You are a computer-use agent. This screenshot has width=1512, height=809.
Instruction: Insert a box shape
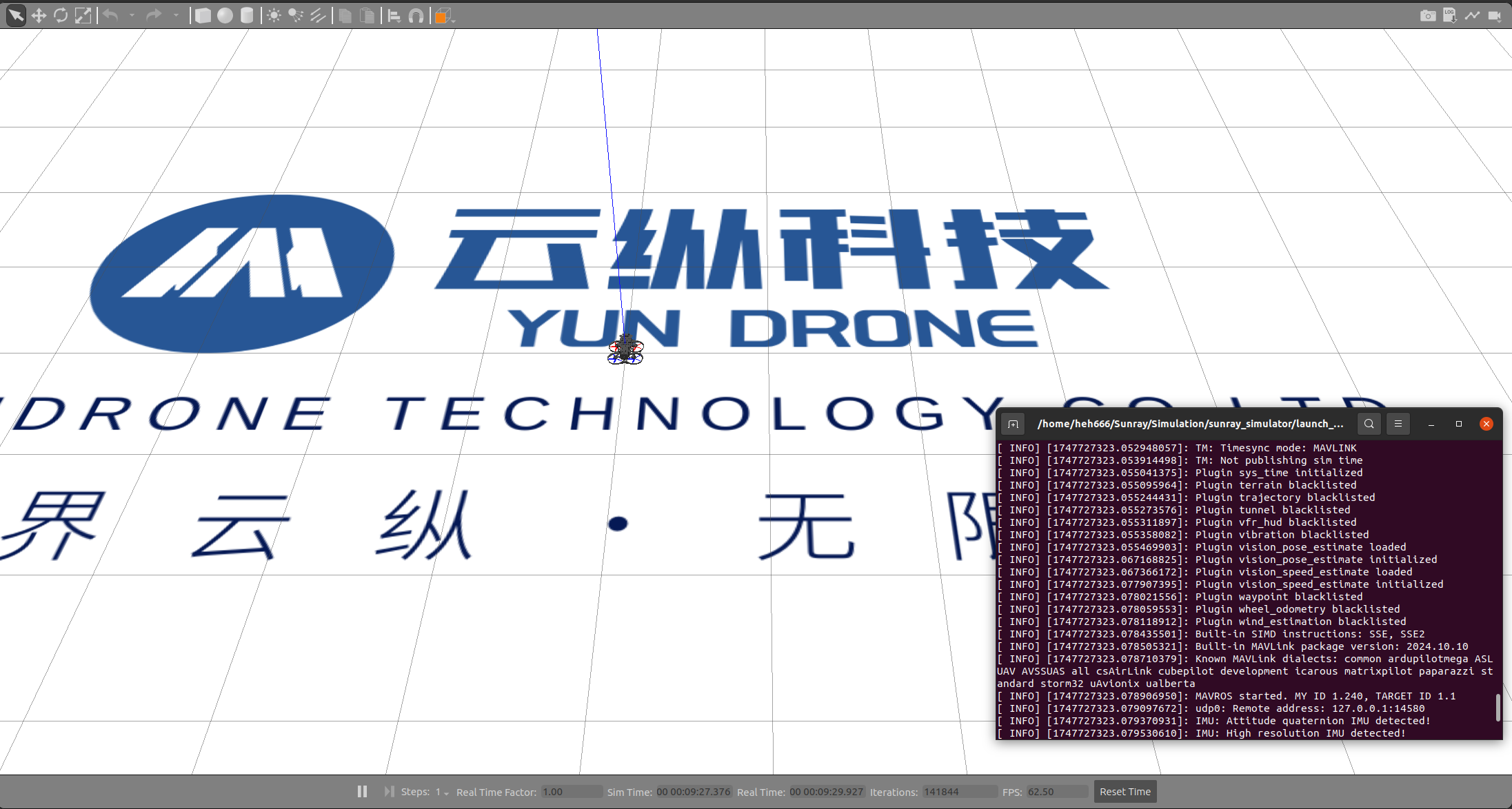click(203, 15)
